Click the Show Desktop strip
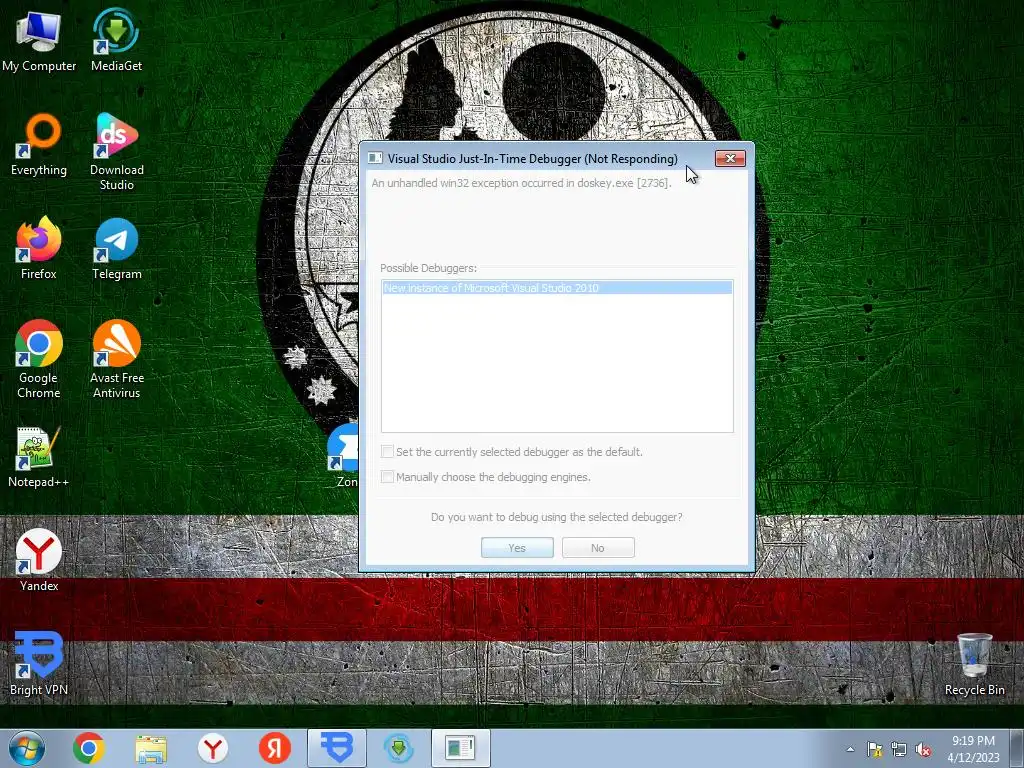 [1017, 748]
